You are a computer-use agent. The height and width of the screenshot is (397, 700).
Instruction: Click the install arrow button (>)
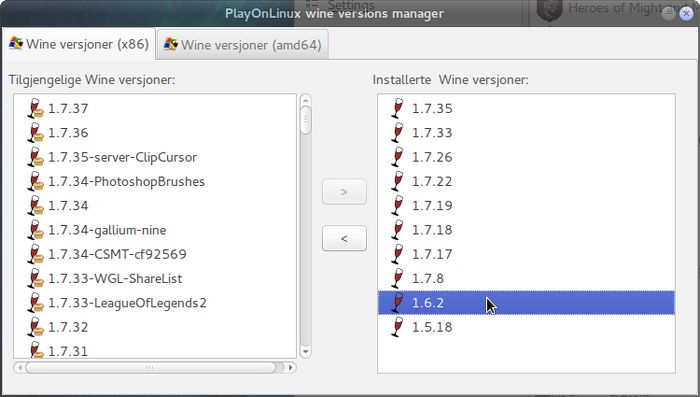click(344, 192)
